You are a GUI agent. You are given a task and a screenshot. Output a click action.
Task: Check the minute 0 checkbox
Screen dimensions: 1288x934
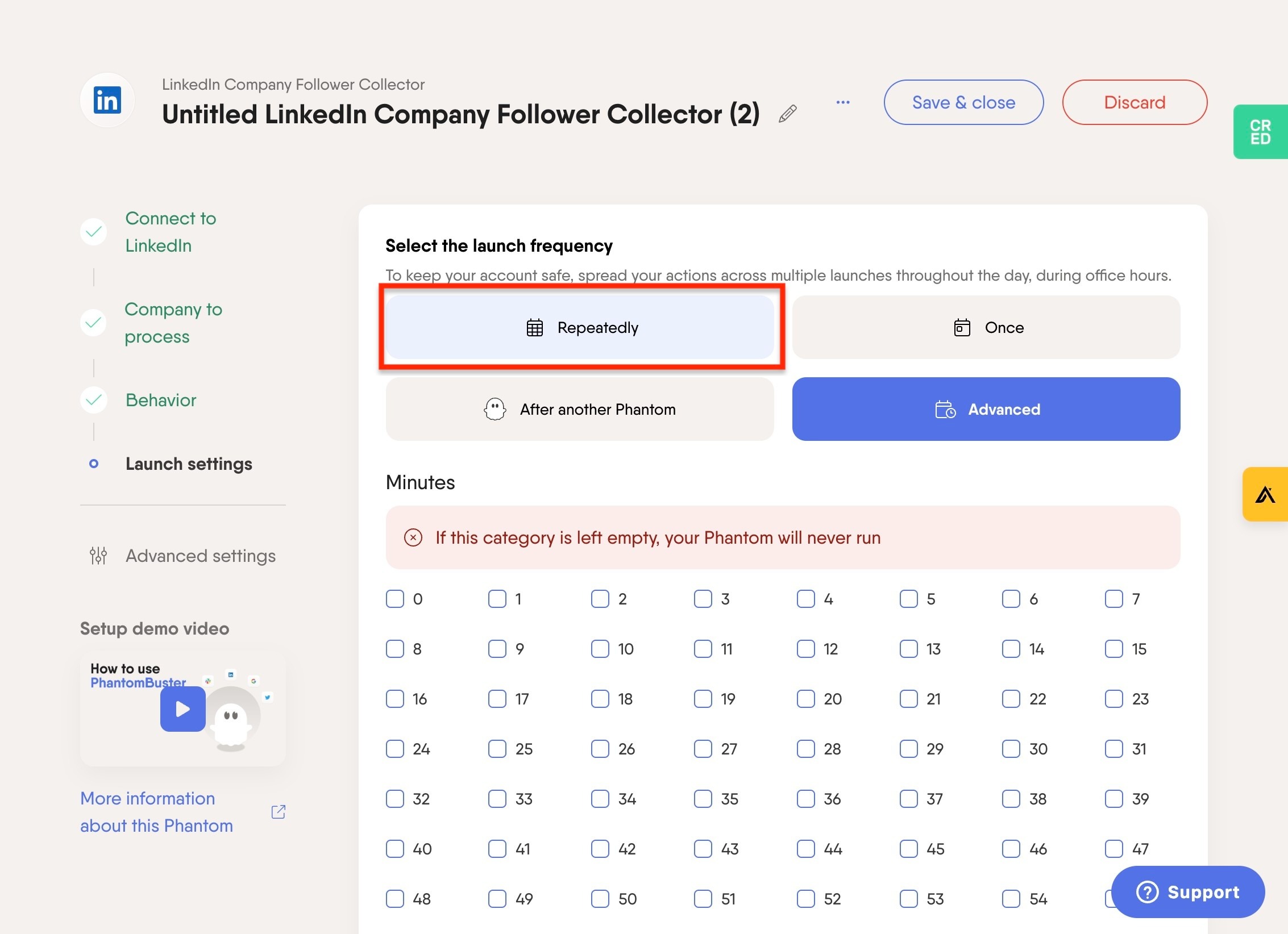[x=395, y=599]
